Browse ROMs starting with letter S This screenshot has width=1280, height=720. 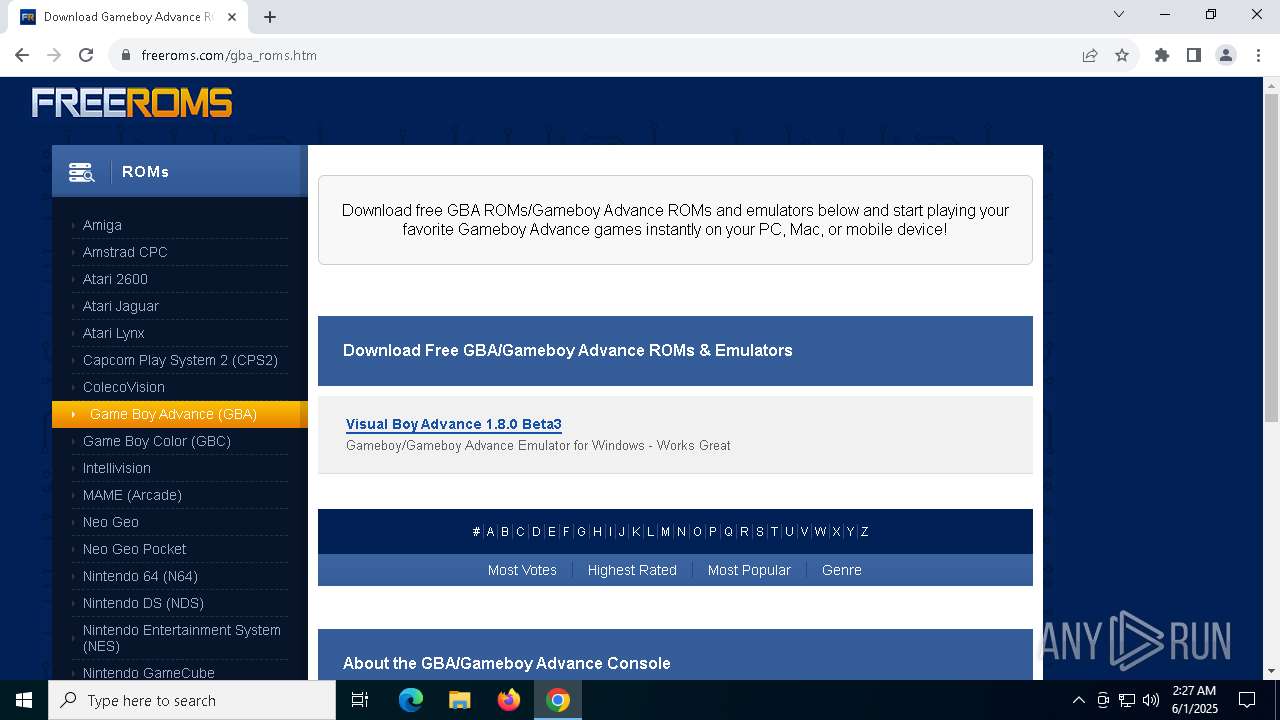(x=759, y=532)
